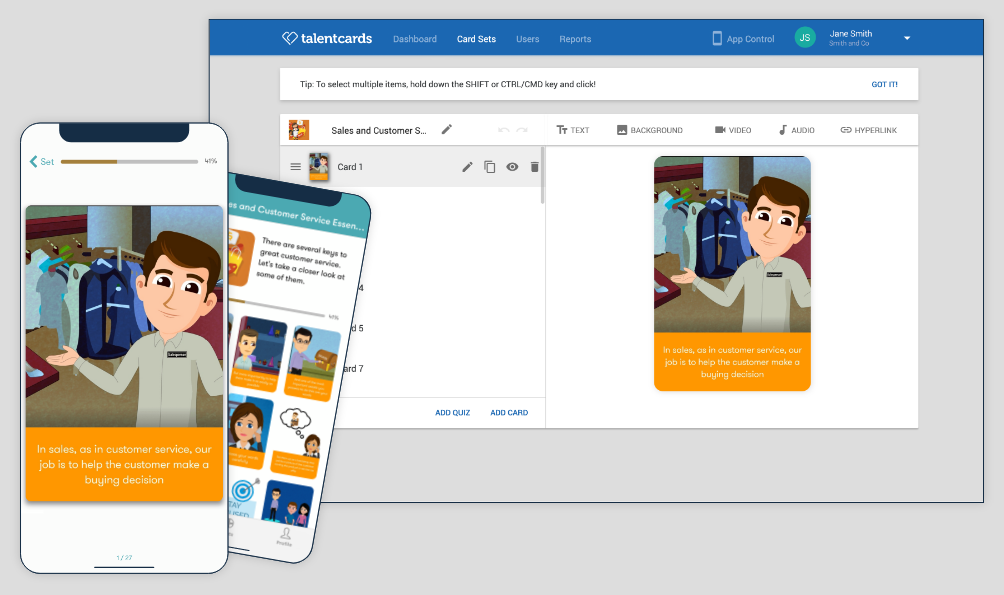
Task: Preview Card 1 using the eye icon
Action: click(512, 167)
